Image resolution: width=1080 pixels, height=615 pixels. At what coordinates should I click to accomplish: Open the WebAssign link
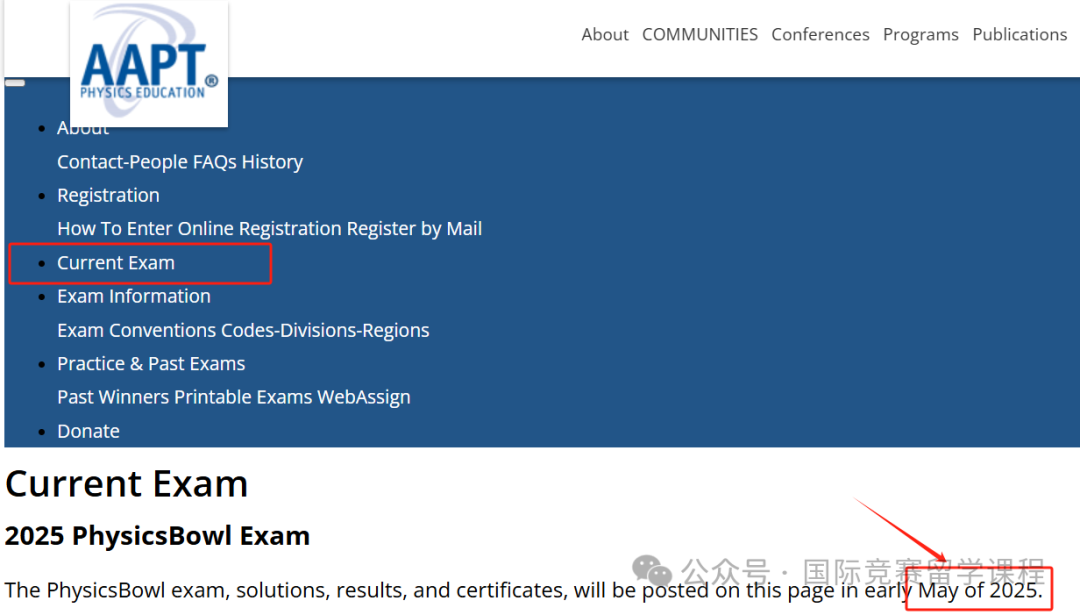(x=364, y=397)
